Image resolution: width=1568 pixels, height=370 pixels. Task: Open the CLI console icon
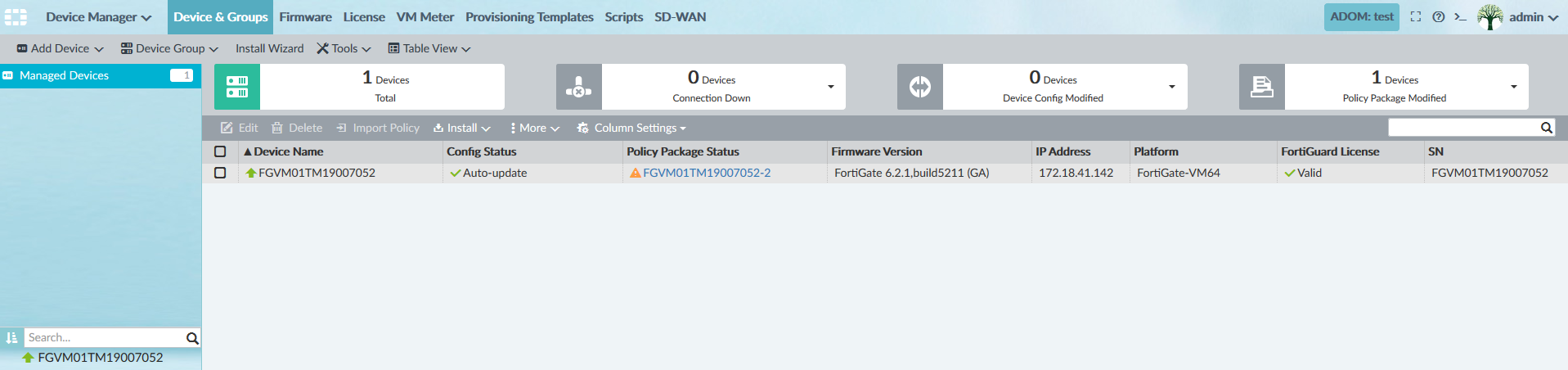(1460, 17)
